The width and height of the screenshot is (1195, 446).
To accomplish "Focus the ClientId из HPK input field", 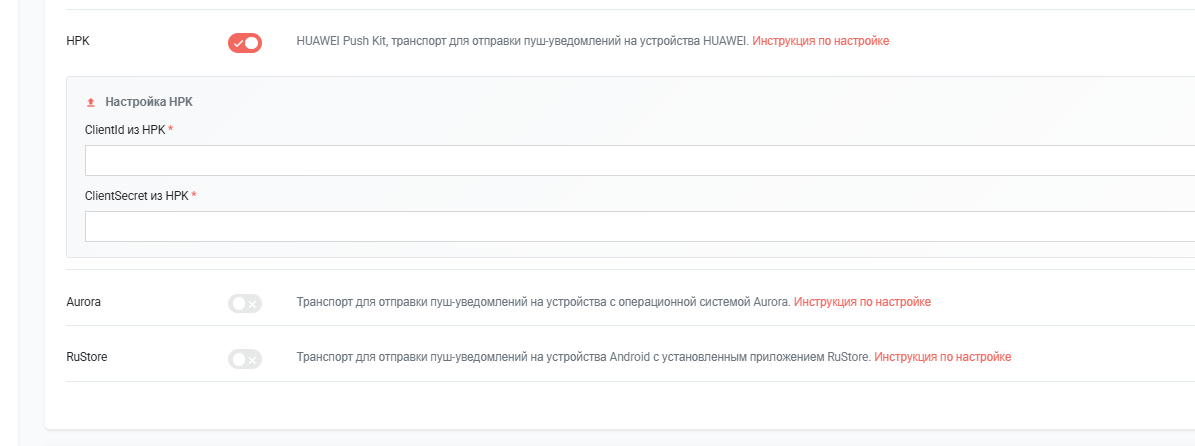I will tap(640, 161).
